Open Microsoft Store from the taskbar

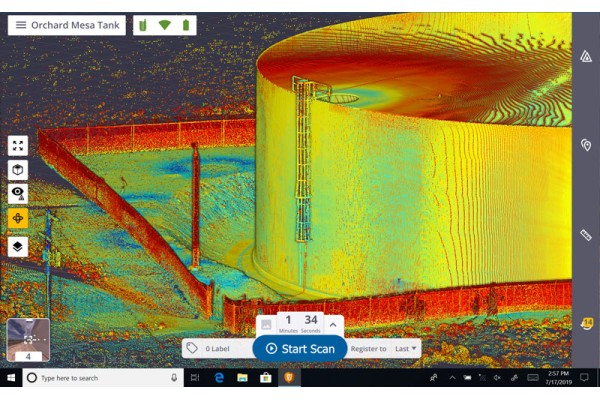[x=266, y=378]
